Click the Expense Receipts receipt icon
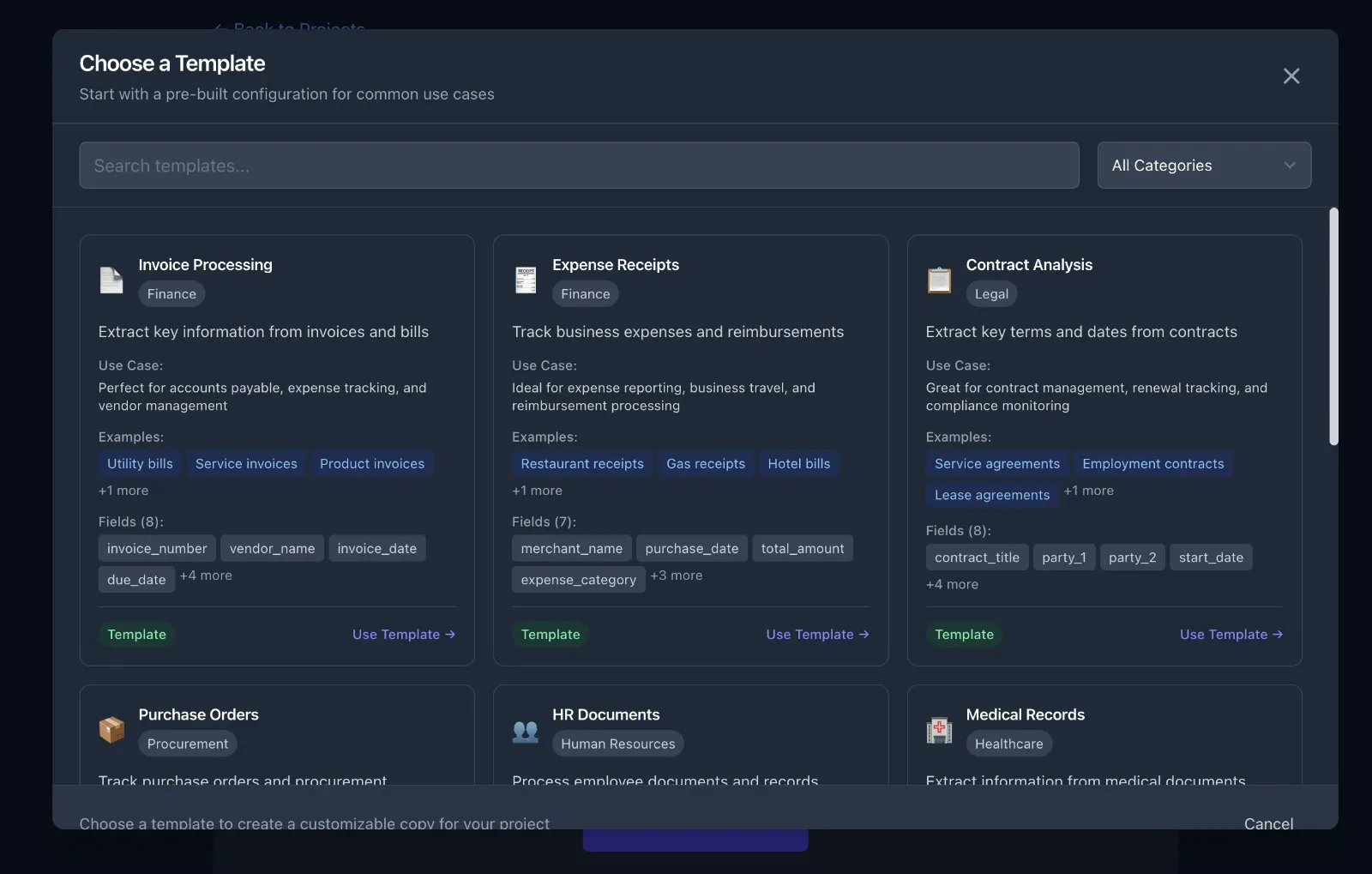Image resolution: width=1372 pixels, height=874 pixels. [526, 280]
